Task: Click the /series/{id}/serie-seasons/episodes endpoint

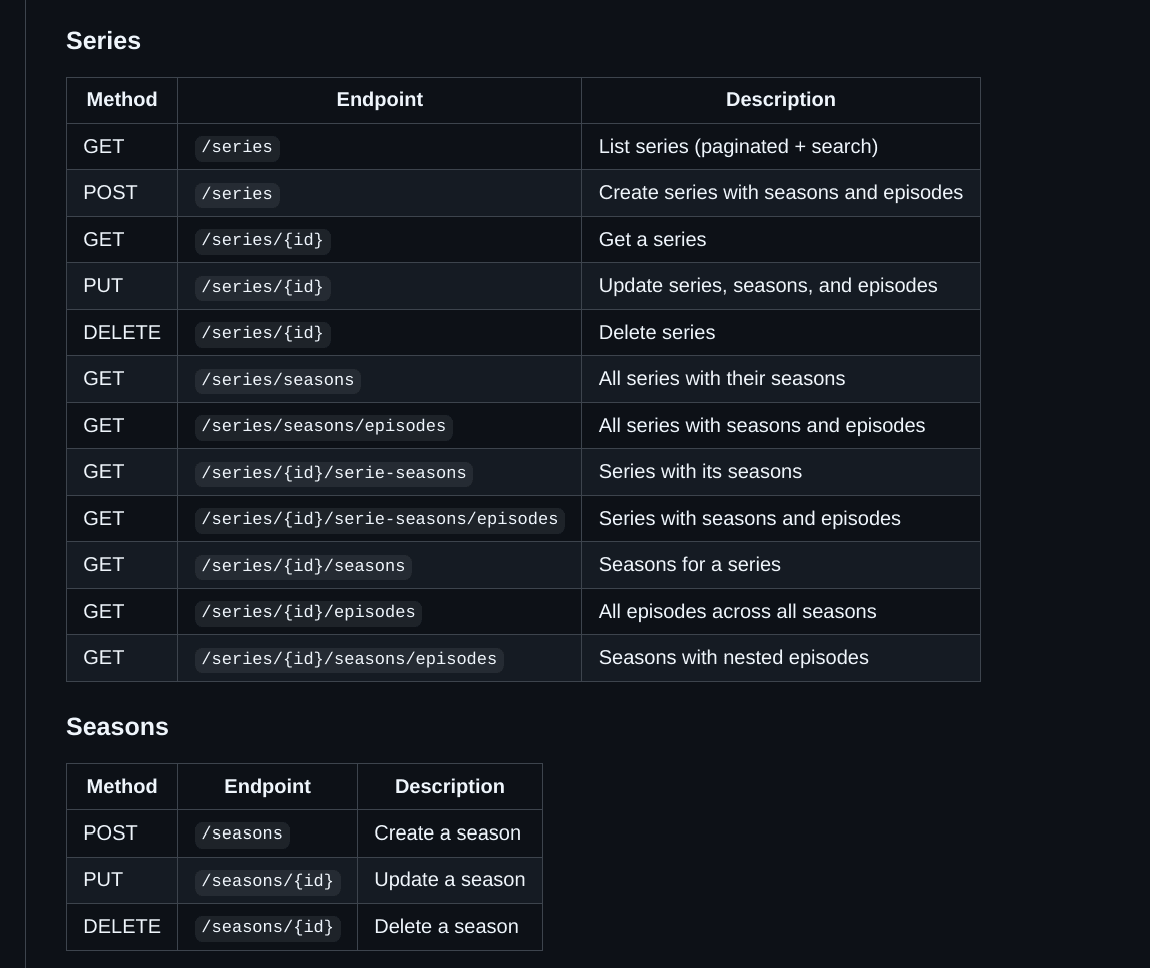Action: pyautogui.click(x=379, y=520)
